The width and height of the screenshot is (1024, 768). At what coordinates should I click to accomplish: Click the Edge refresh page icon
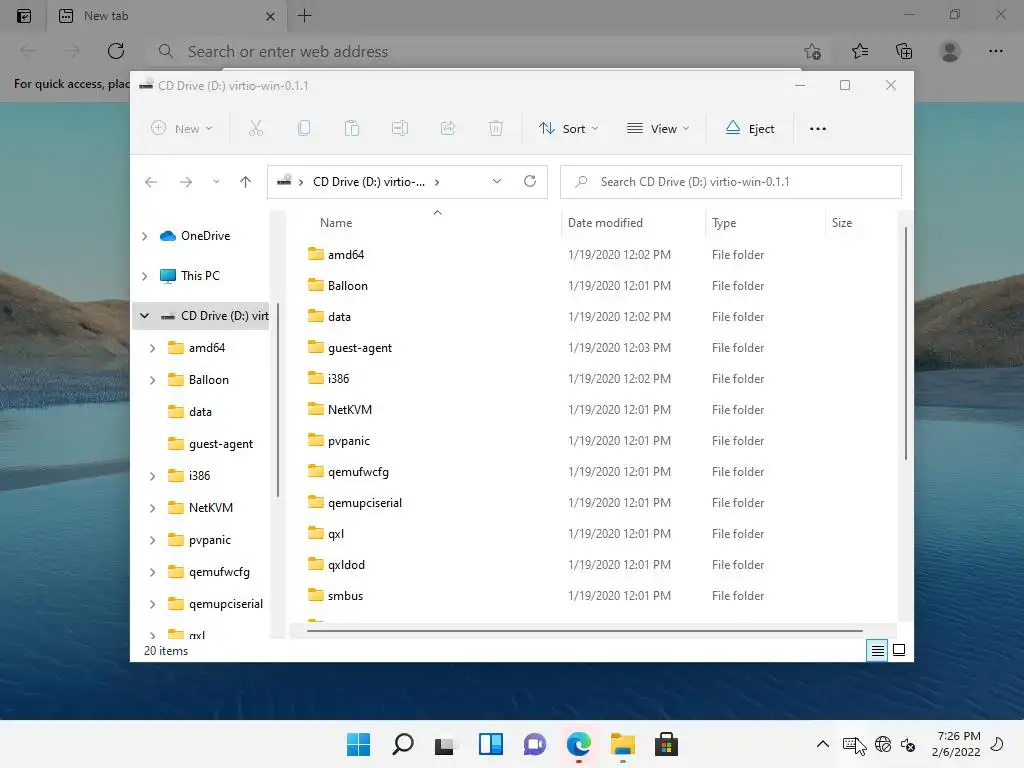116,51
